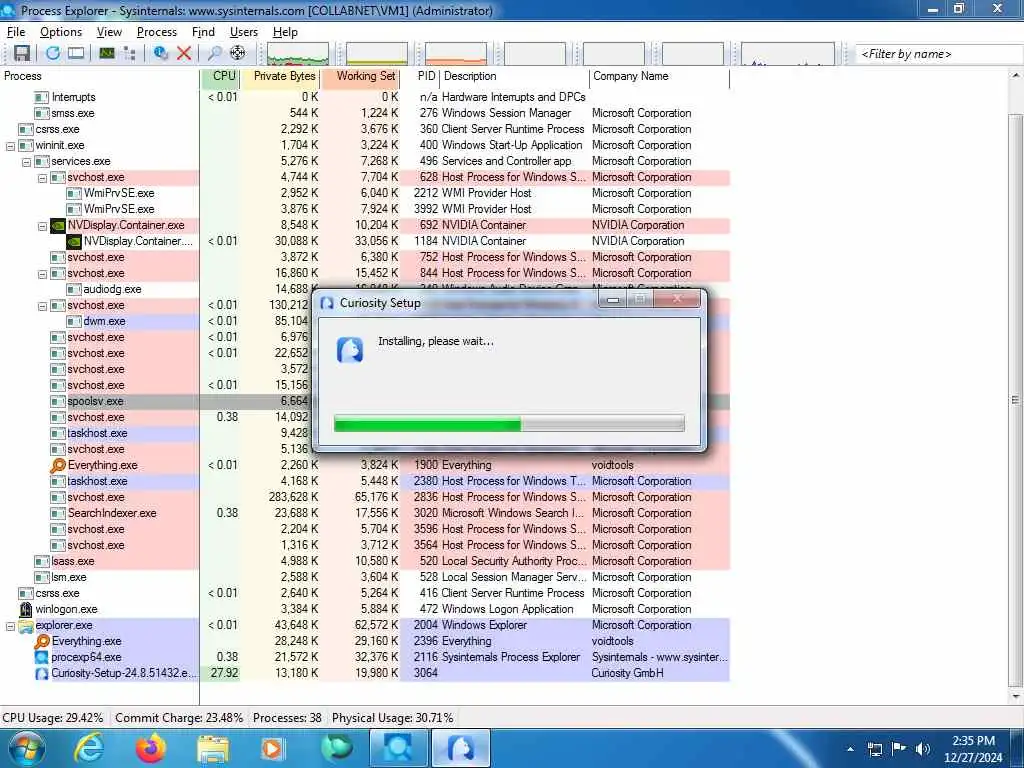Open the Help menu
The image size is (1024, 768).
pyautogui.click(x=285, y=32)
